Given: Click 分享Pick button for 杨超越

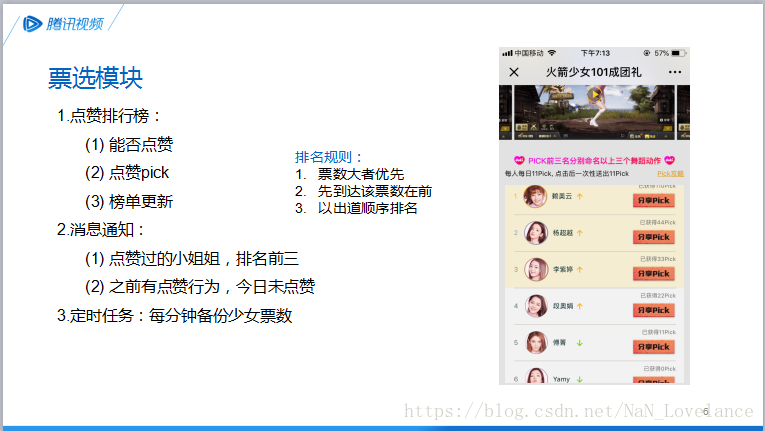Looking at the screenshot, I should 654,237.
